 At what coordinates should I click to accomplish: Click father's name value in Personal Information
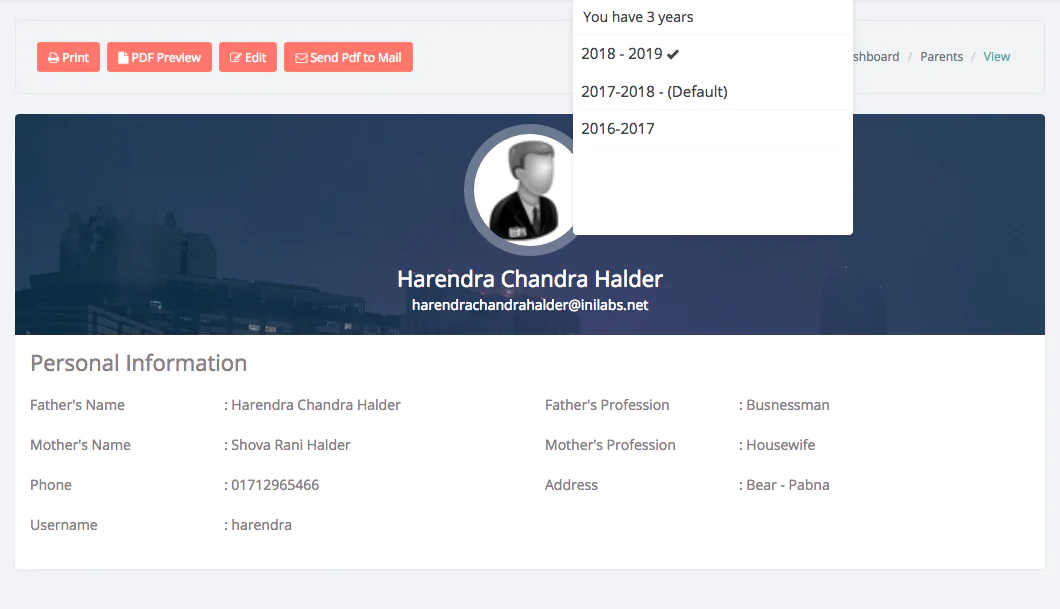coord(316,405)
